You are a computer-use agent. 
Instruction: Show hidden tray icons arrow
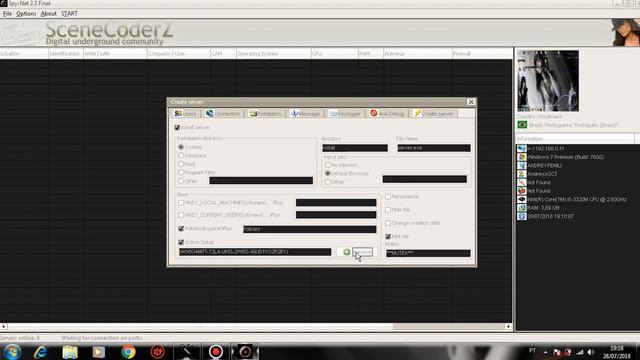545,352
